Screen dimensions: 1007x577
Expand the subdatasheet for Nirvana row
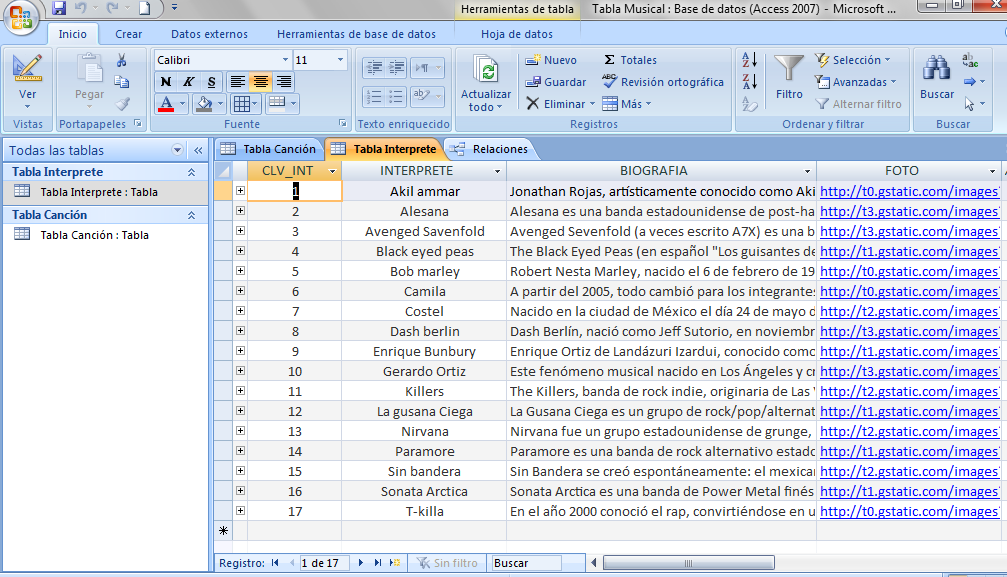tap(240, 431)
